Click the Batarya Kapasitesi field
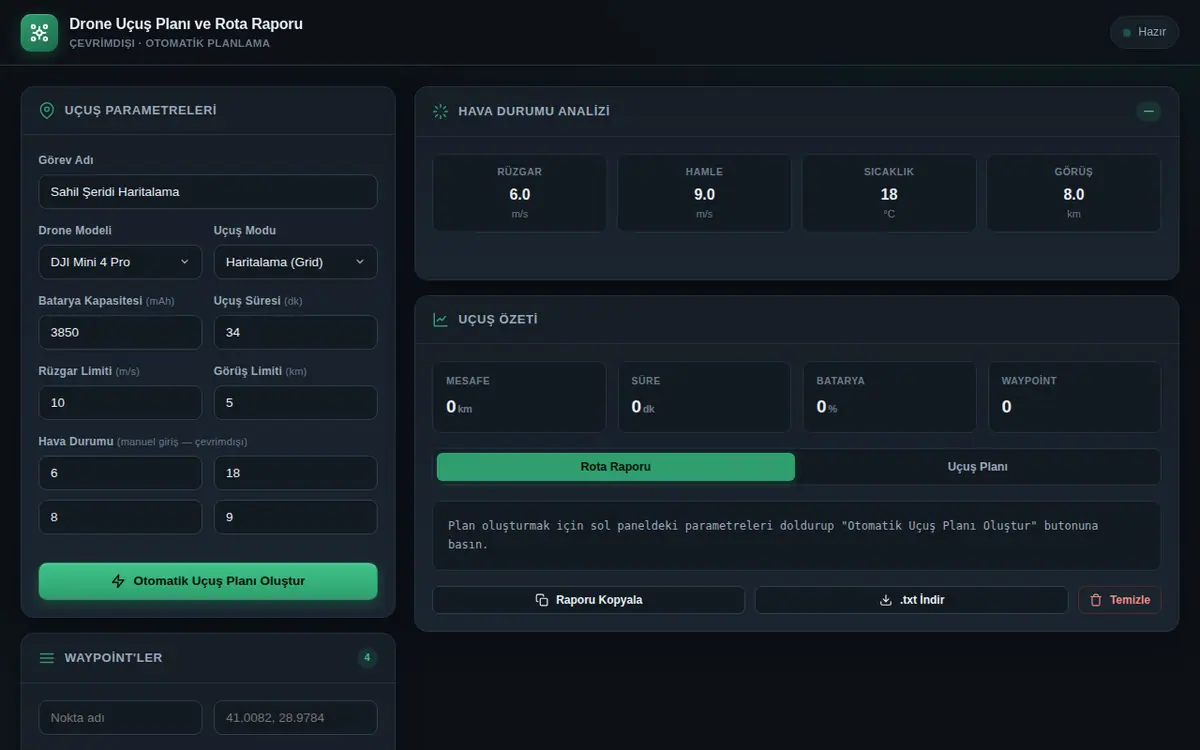 click(x=120, y=332)
